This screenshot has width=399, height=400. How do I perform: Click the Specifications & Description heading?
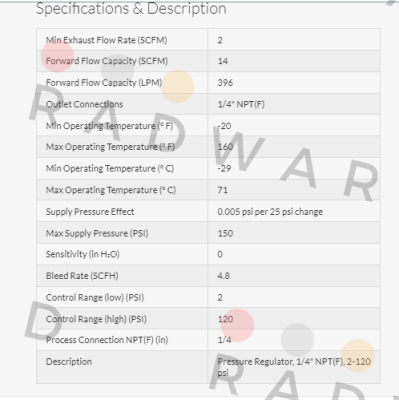(x=131, y=8)
